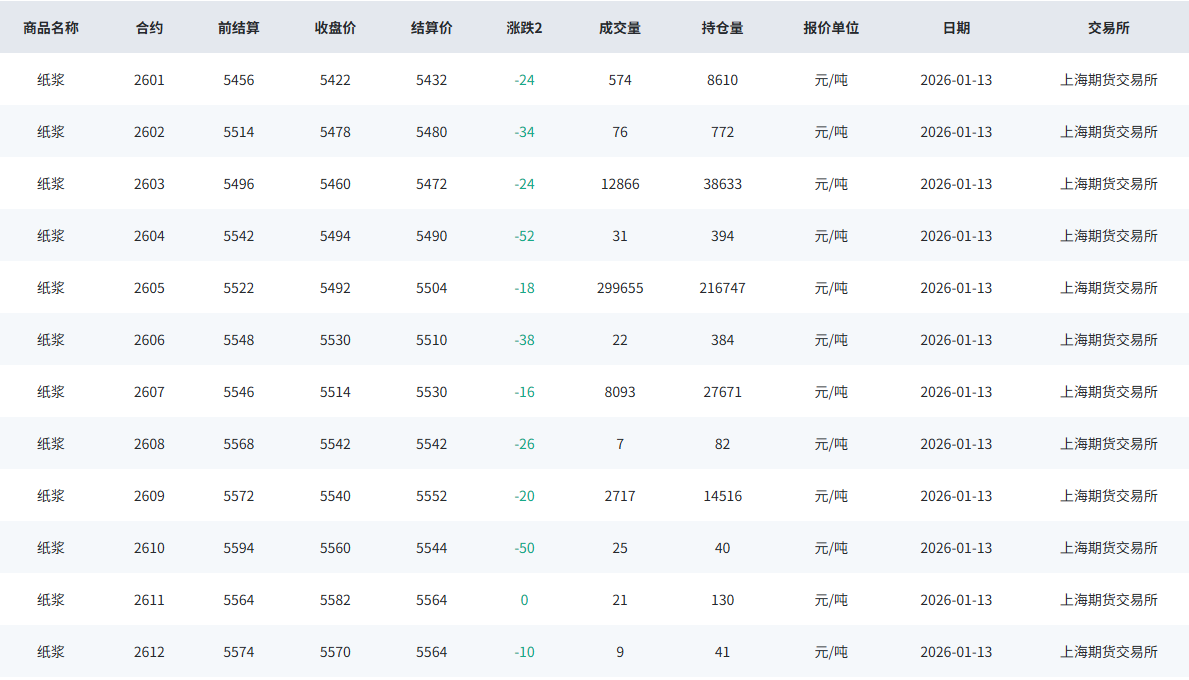Select the 日期 column header
The height and width of the screenshot is (680, 1189).
click(x=956, y=28)
